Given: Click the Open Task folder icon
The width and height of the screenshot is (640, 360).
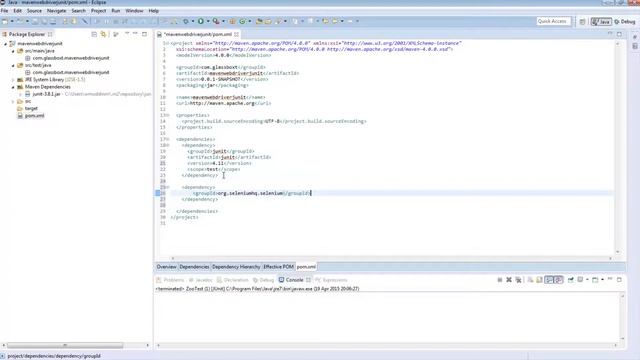Looking at the screenshot, I should pos(268,21).
